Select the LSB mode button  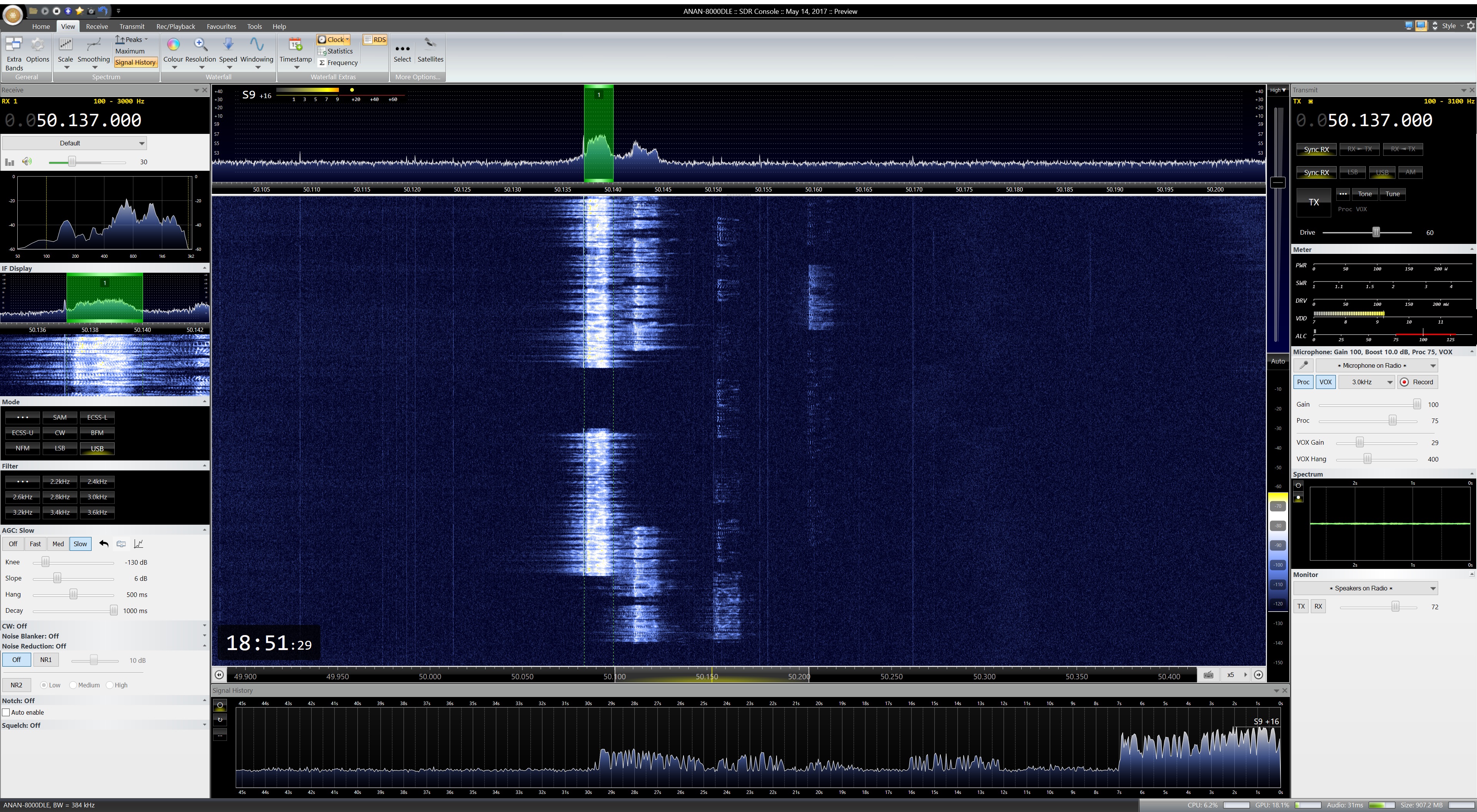point(60,448)
